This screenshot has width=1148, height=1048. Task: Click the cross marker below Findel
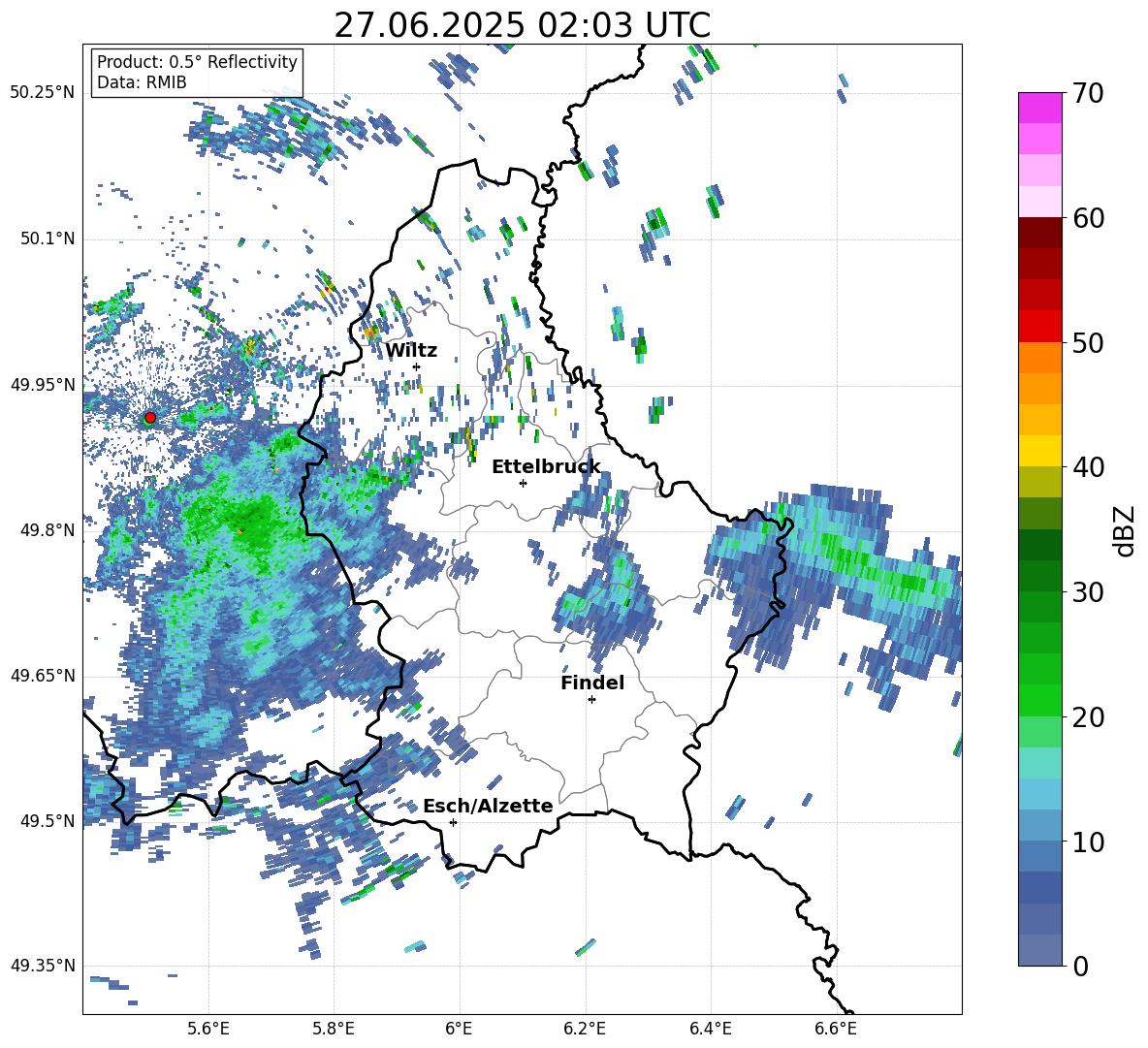591,700
